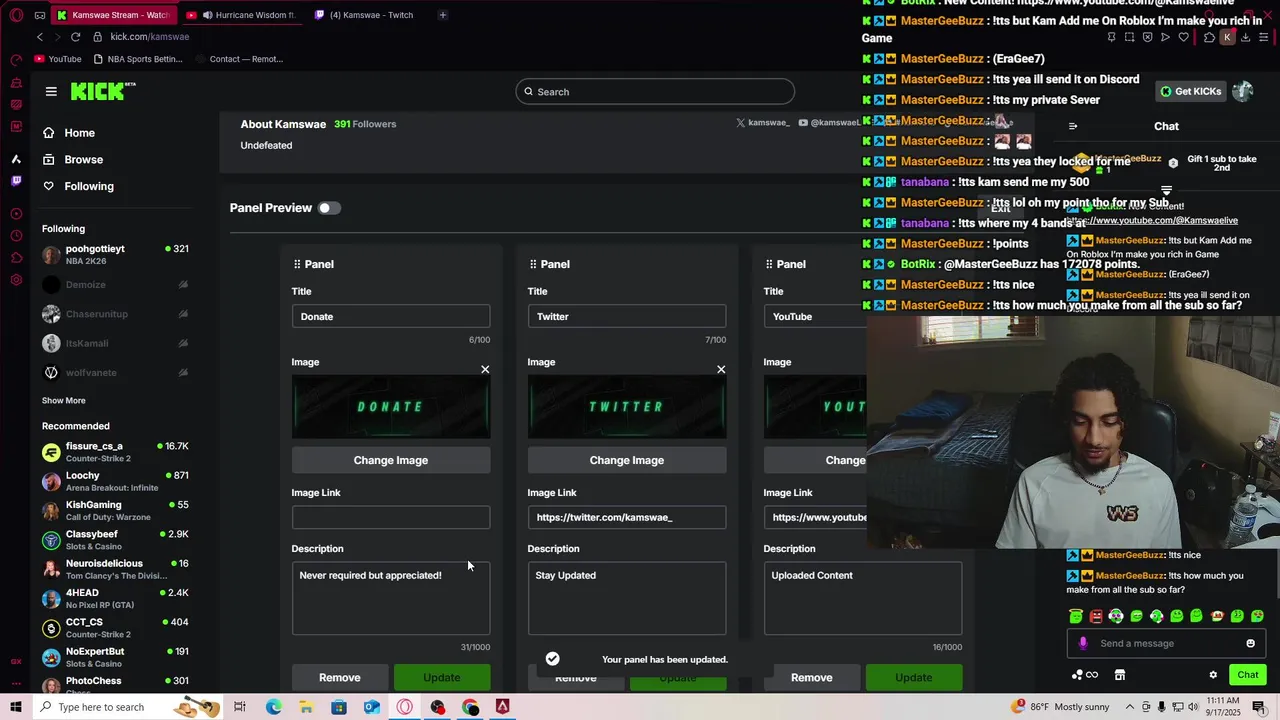Screen dimensions: 1280x720
Task: Edit the YouTube panel description box
Action: pos(863,598)
